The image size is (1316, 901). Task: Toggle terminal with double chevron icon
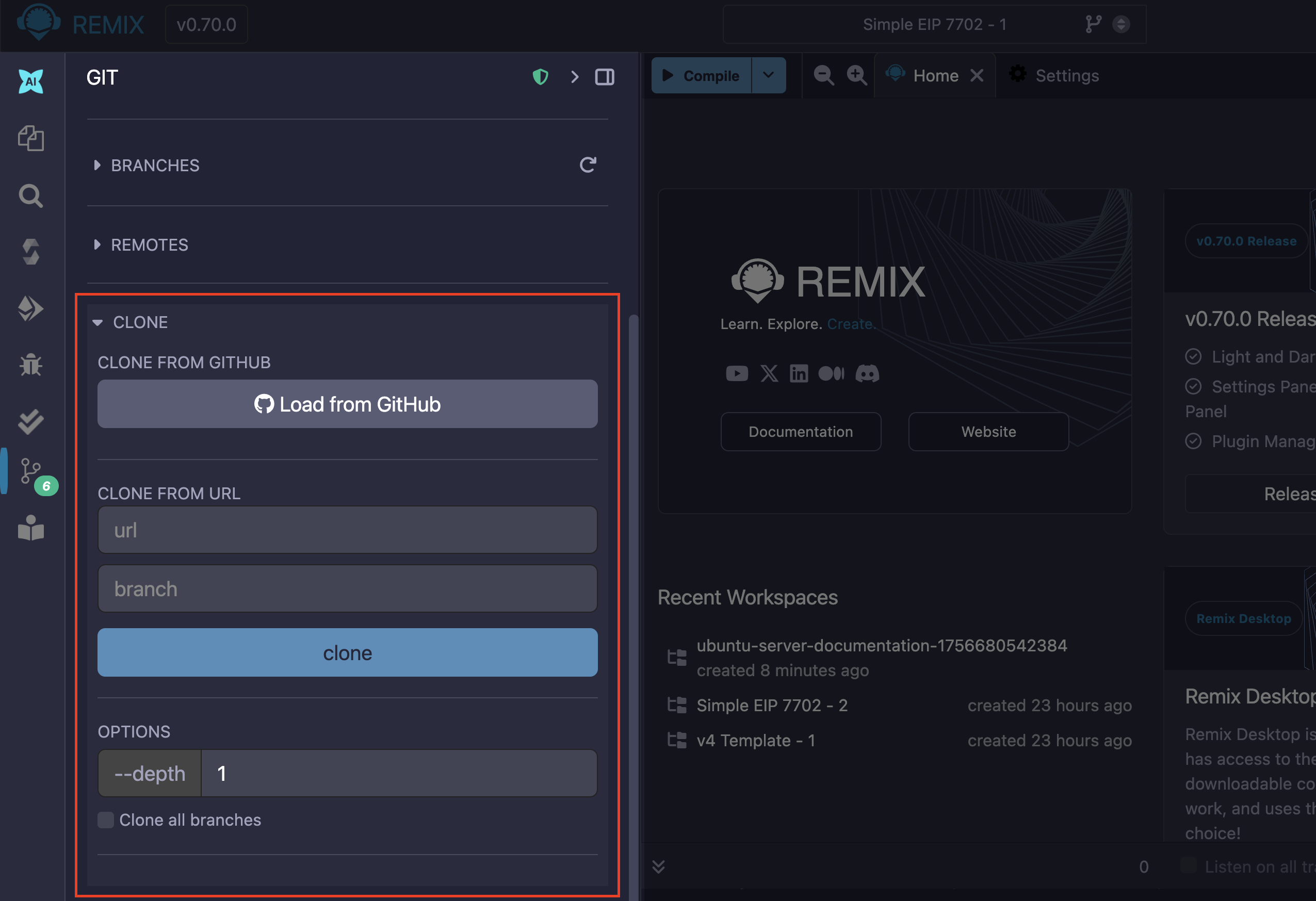pyautogui.click(x=658, y=866)
